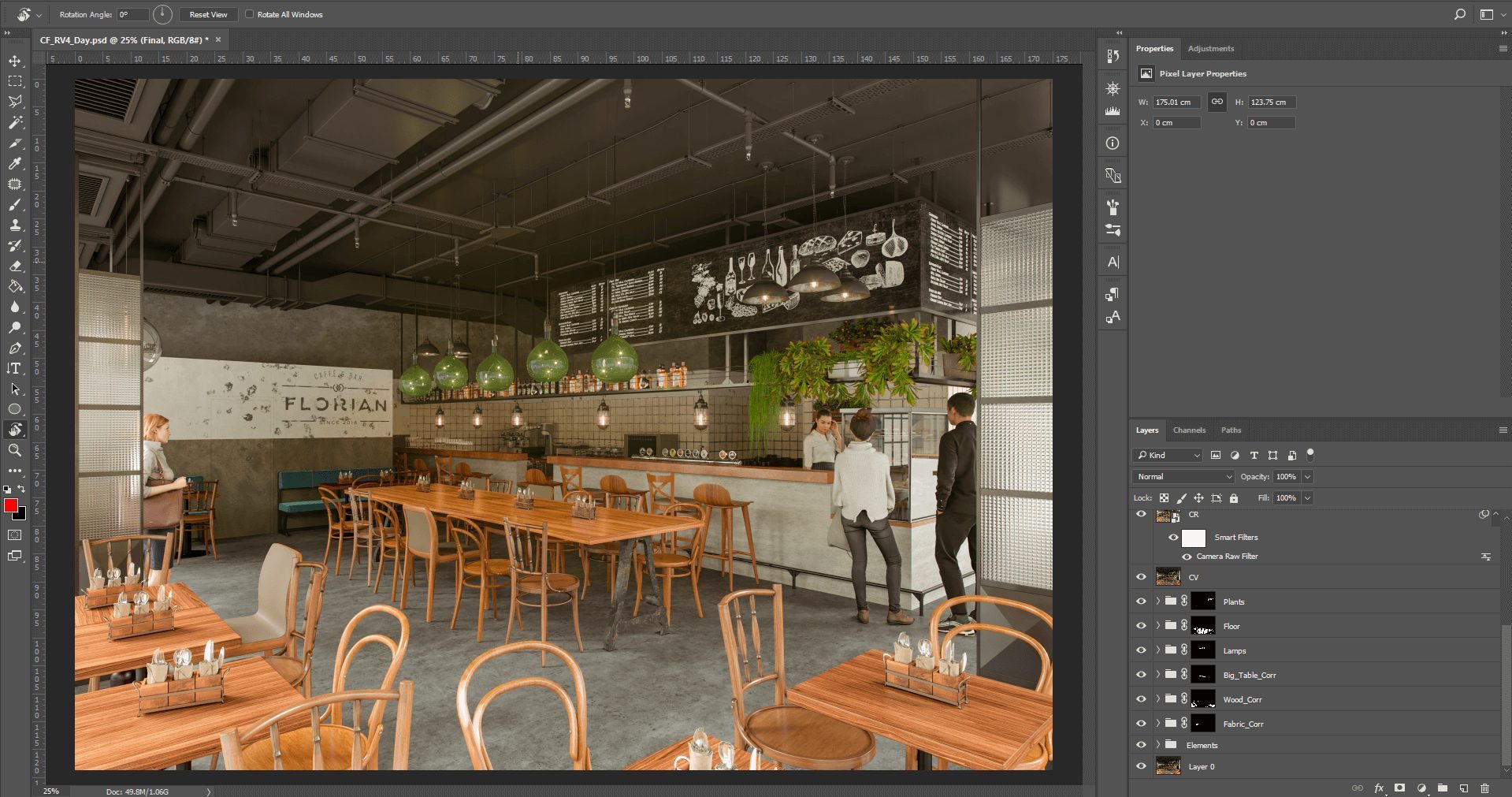
Task: Open the Info panel icon
Action: pos(1113,143)
